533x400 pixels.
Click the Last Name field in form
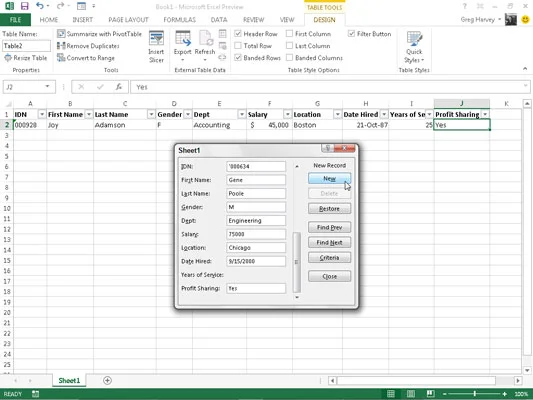(x=256, y=193)
